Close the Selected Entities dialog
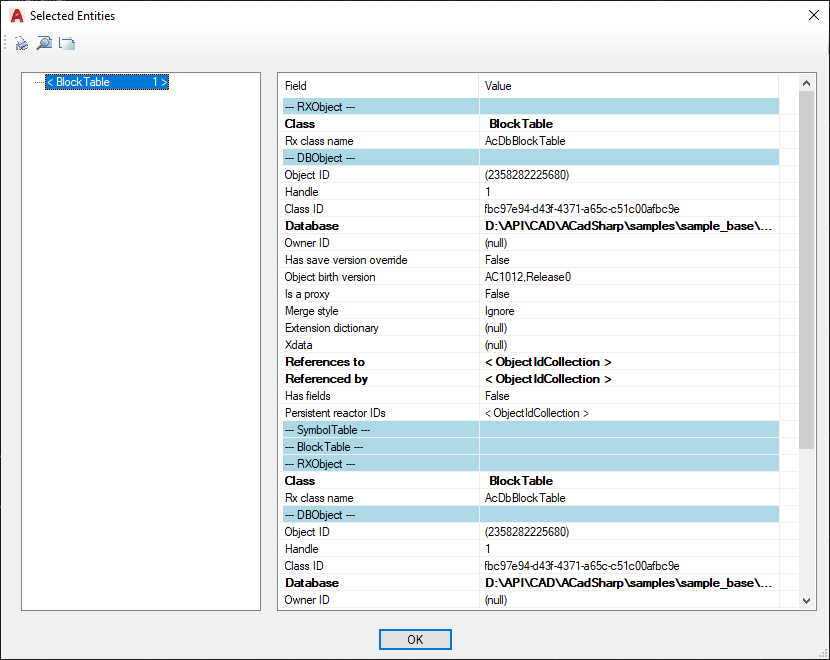The image size is (830, 660). [x=812, y=16]
